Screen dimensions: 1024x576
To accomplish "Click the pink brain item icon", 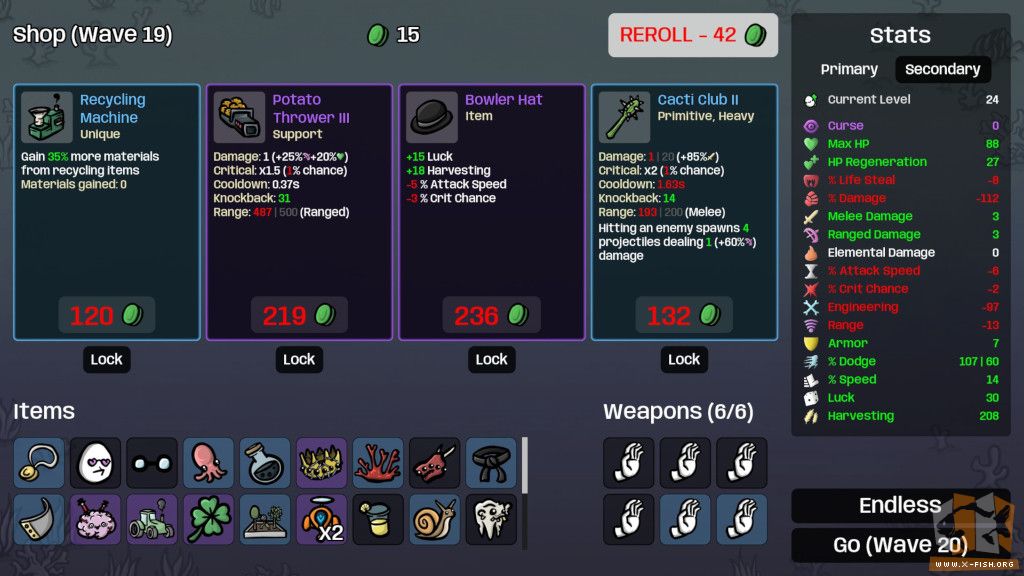I will coord(95,520).
